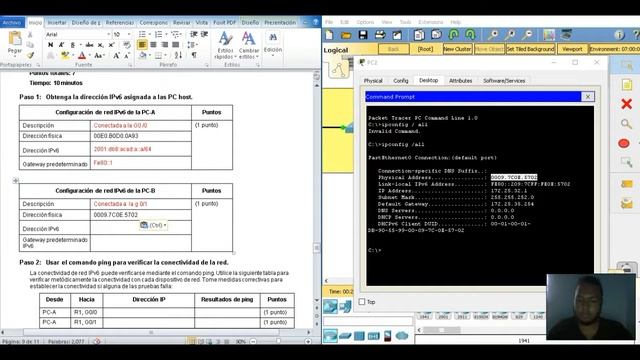Screen dimensions: 640x360
Task: Open the Arial font name dropdown
Action: click(x=109, y=34)
